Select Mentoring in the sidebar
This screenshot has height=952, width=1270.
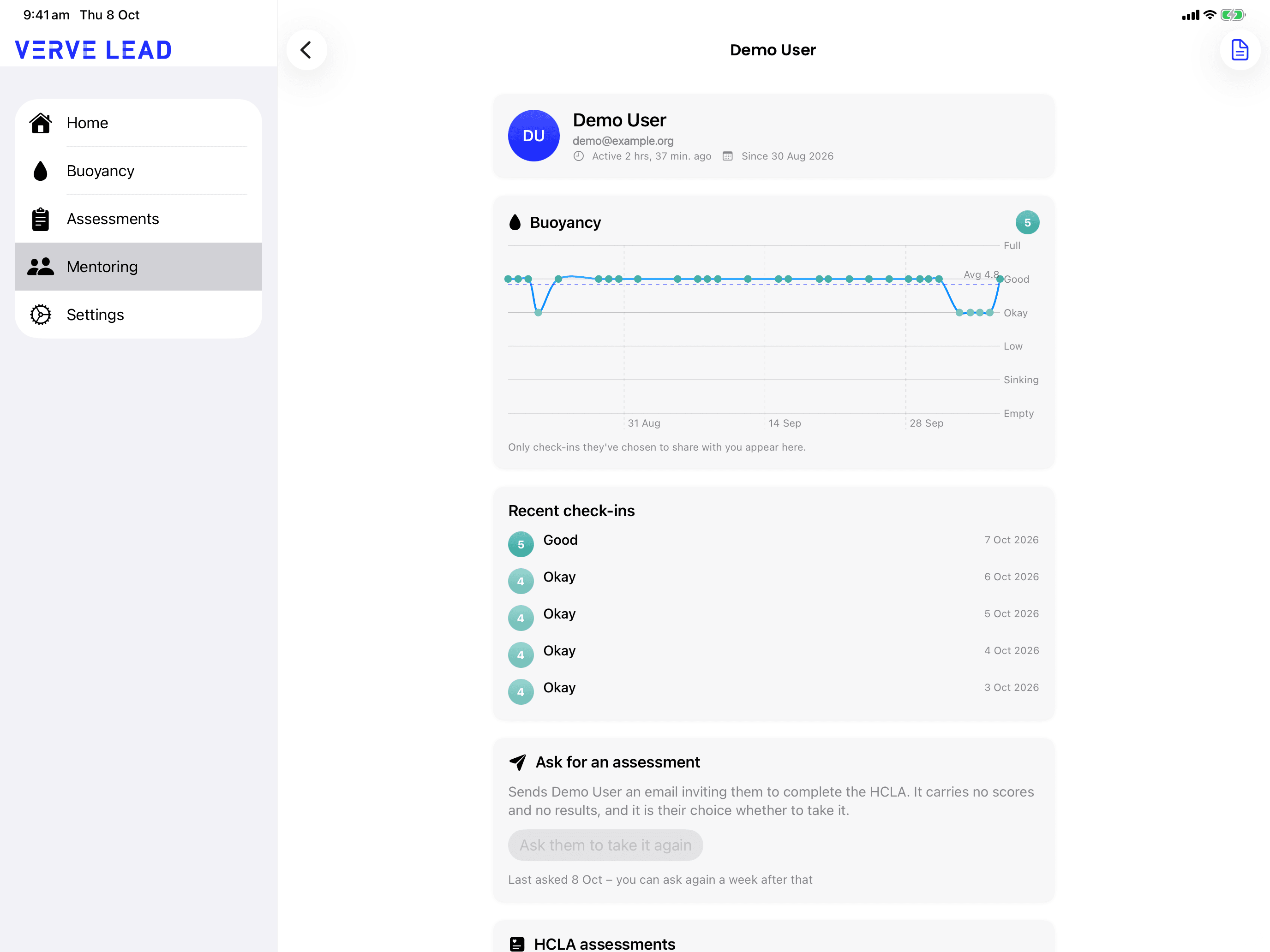[138, 267]
